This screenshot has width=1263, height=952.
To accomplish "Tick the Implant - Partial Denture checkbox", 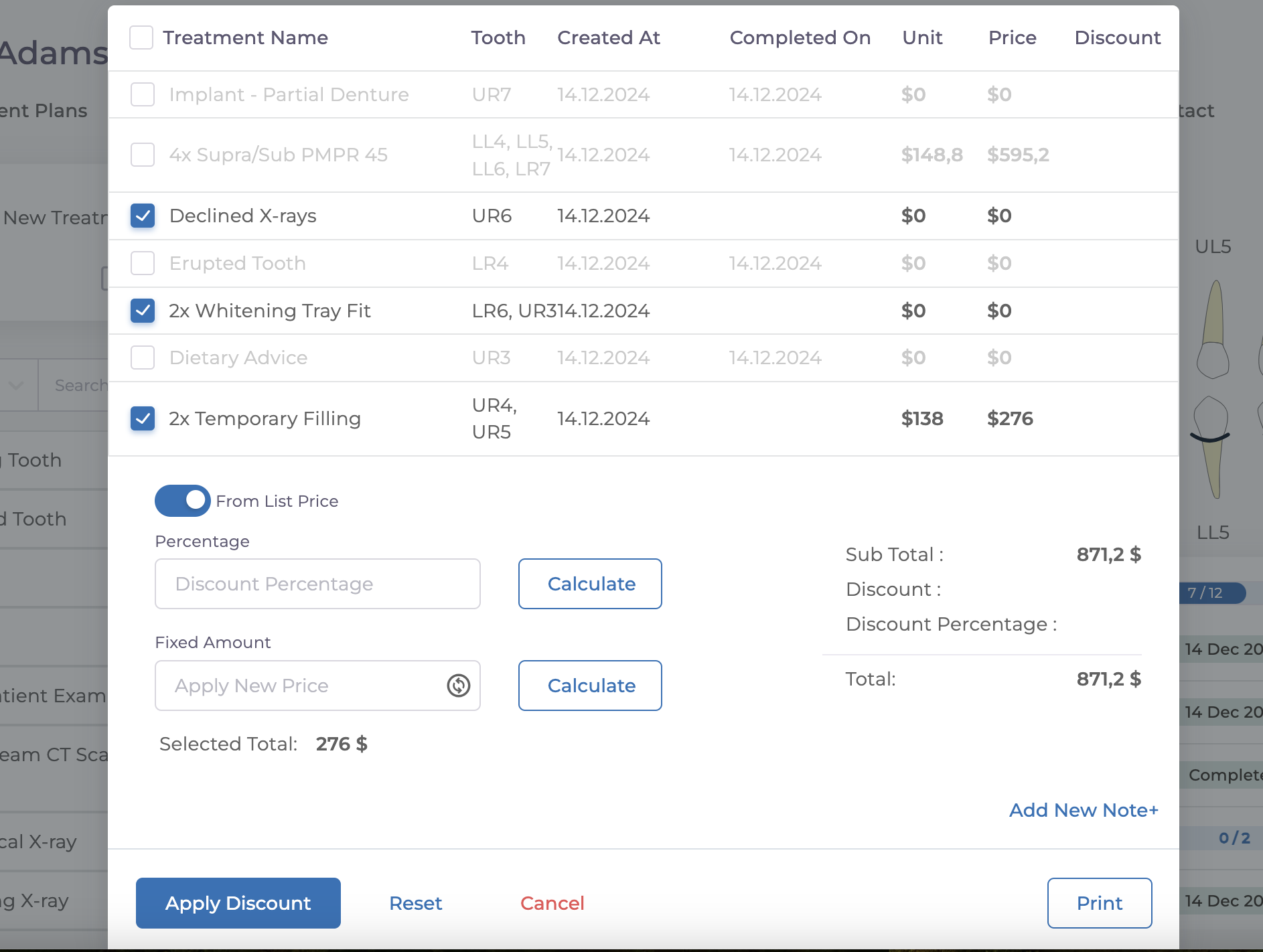I will (143, 94).
